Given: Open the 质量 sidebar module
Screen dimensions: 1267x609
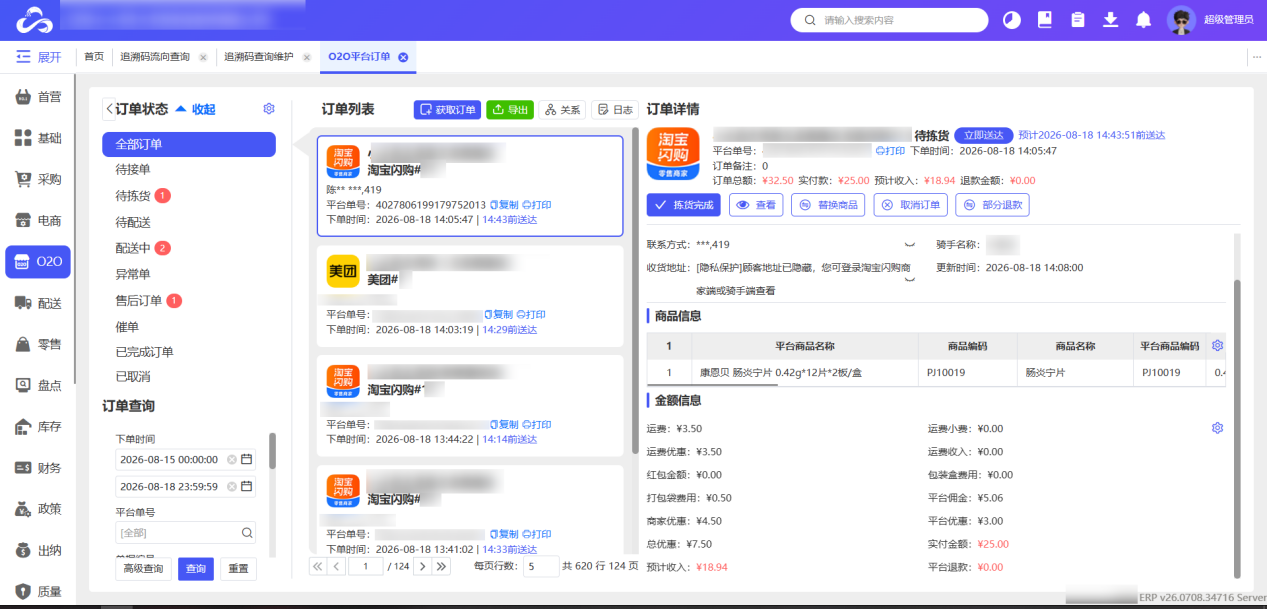Looking at the screenshot, I should pyautogui.click(x=38, y=591).
